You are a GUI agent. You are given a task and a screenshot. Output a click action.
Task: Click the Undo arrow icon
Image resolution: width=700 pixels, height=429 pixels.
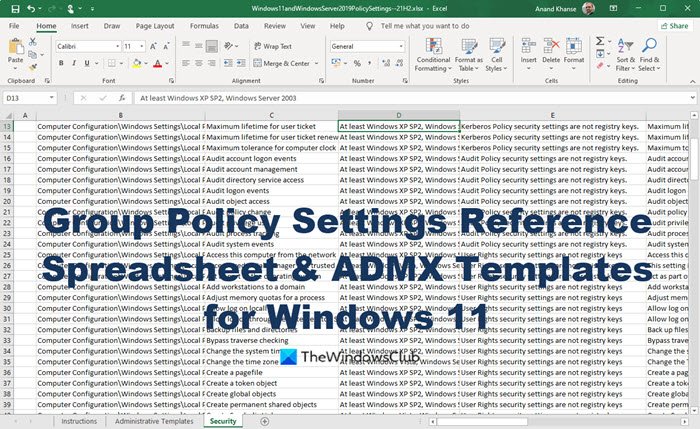coord(31,8)
